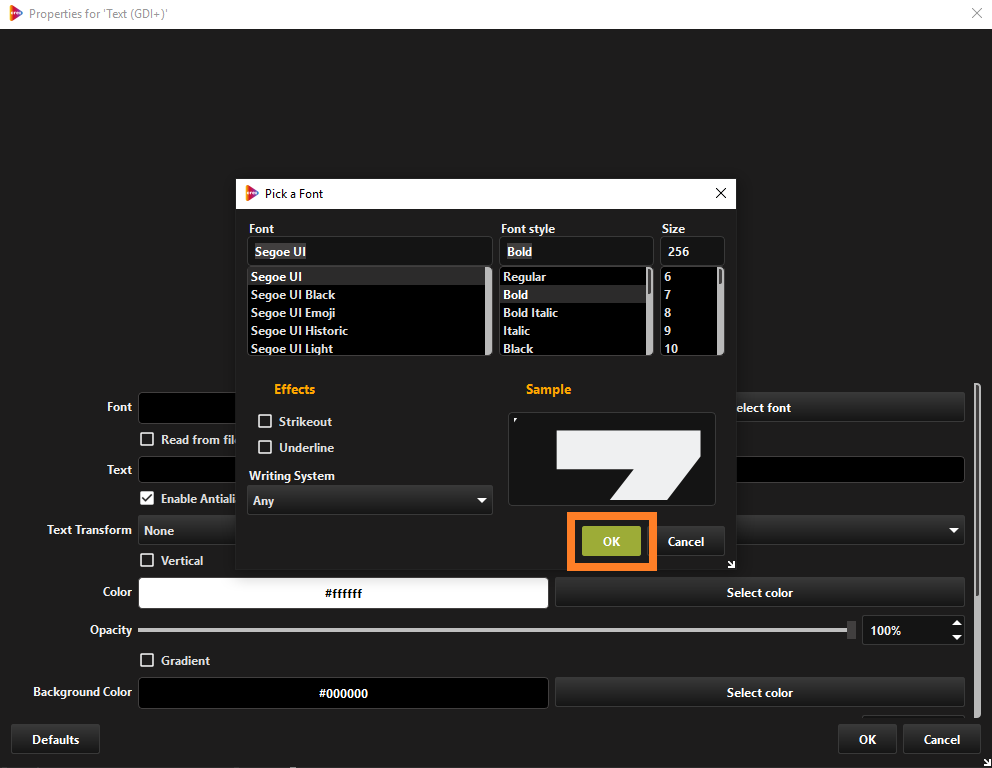Image resolution: width=992 pixels, height=768 pixels.
Task: Click the Opacity slider handle
Action: (851, 630)
